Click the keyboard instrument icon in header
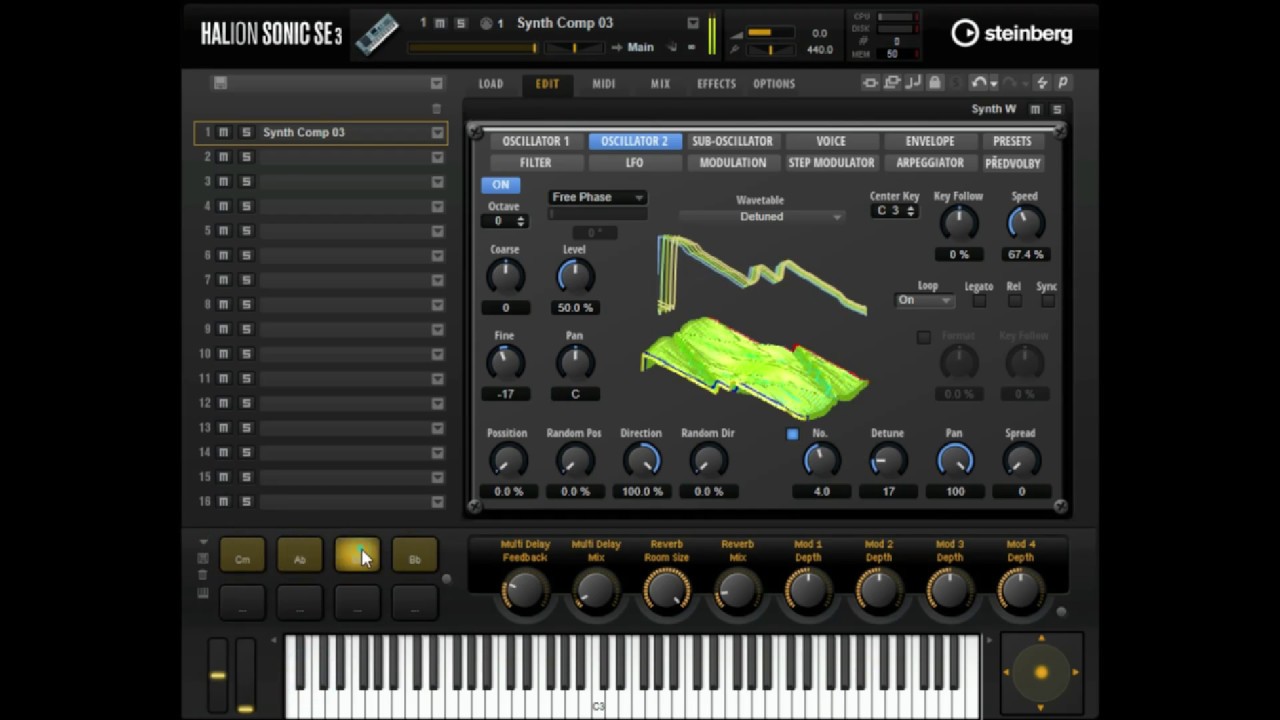The height and width of the screenshot is (720, 1280). [x=377, y=34]
